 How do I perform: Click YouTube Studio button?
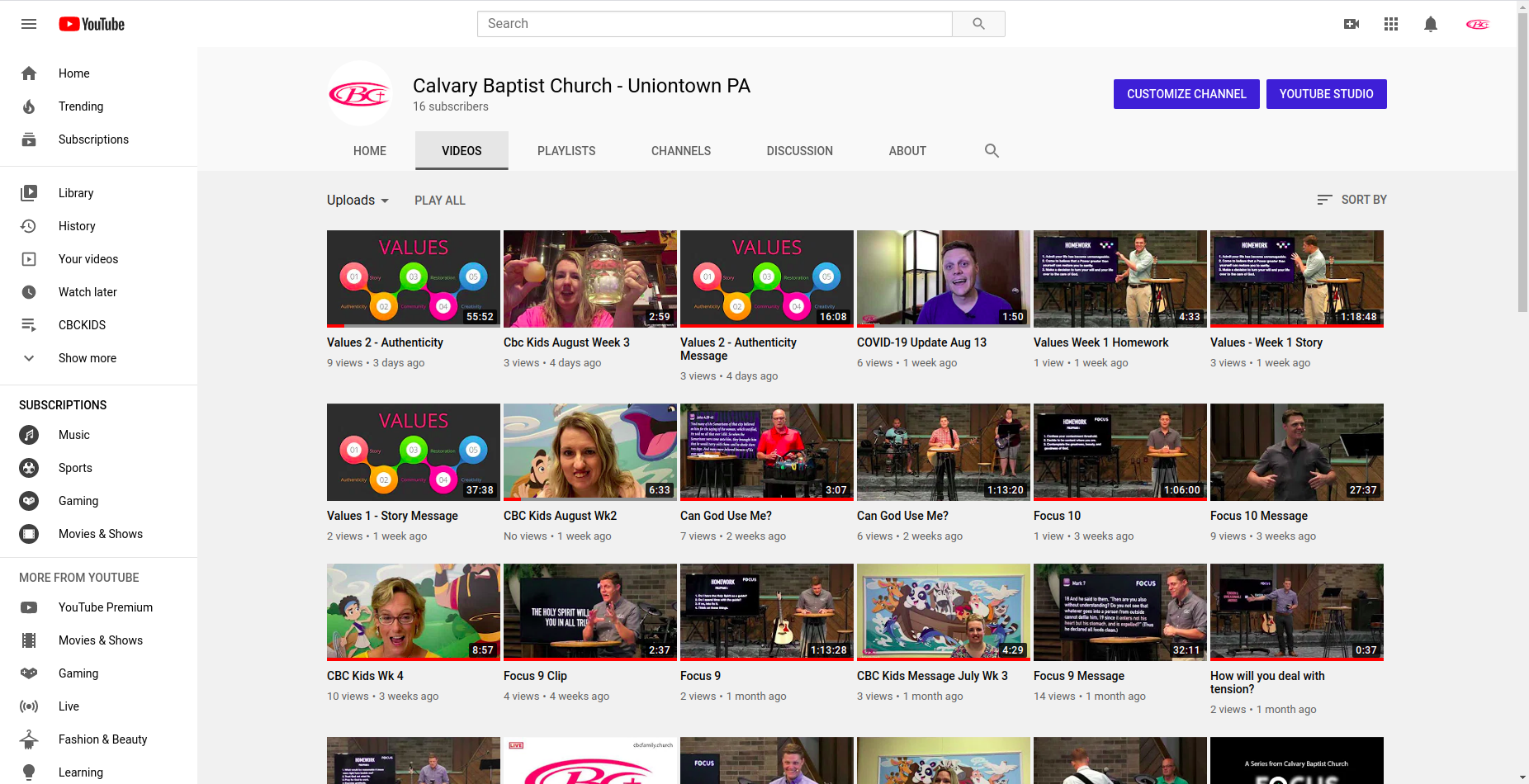click(1327, 94)
